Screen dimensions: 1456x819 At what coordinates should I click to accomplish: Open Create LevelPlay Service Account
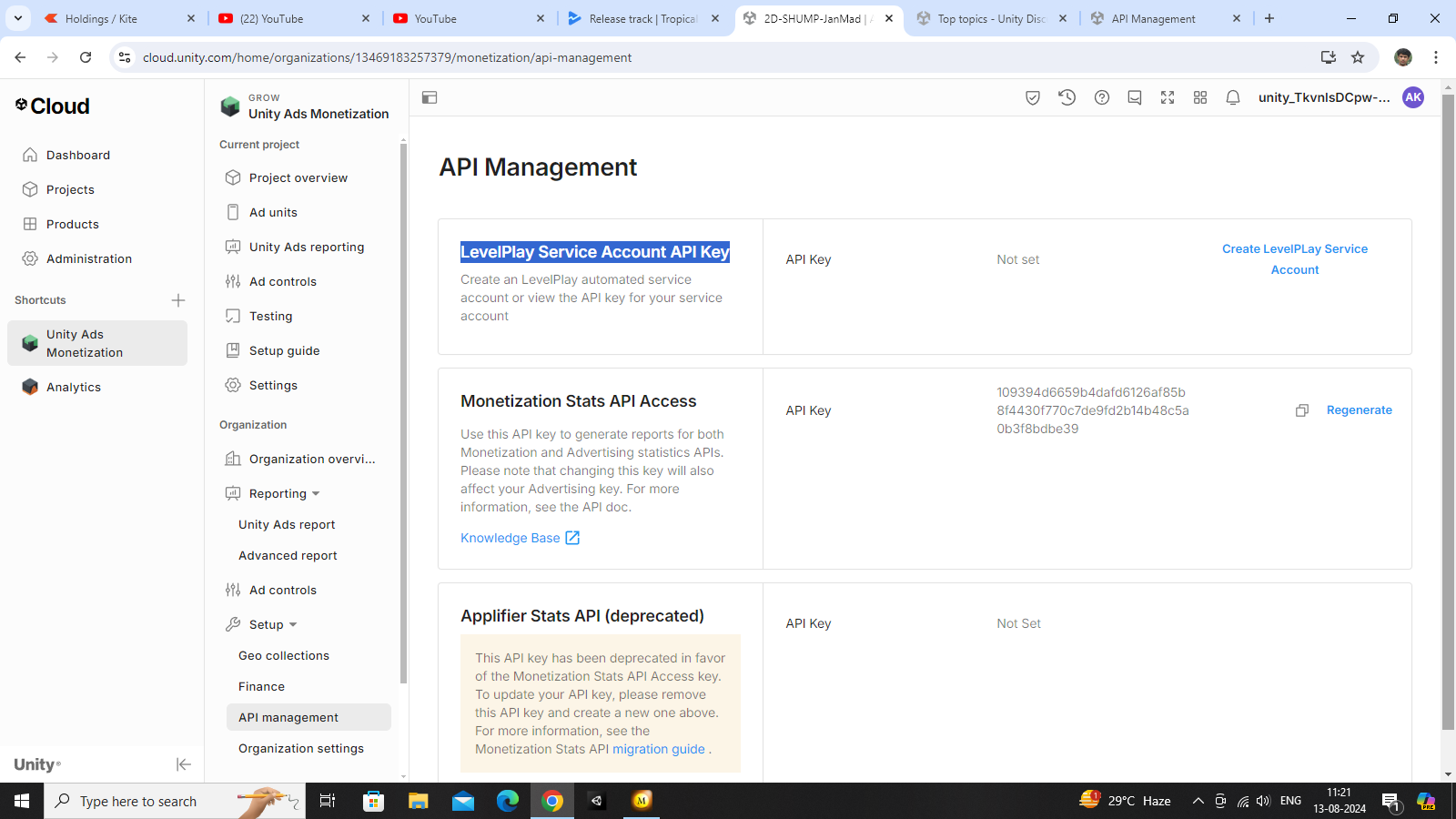(1295, 258)
